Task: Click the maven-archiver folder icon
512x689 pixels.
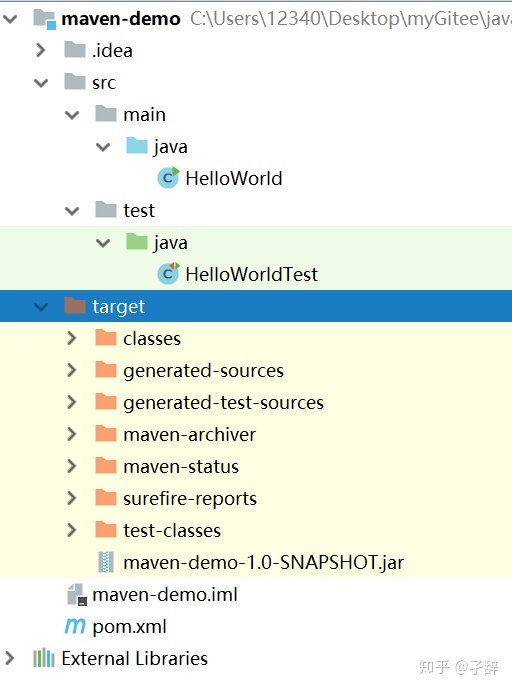Action: [106, 434]
